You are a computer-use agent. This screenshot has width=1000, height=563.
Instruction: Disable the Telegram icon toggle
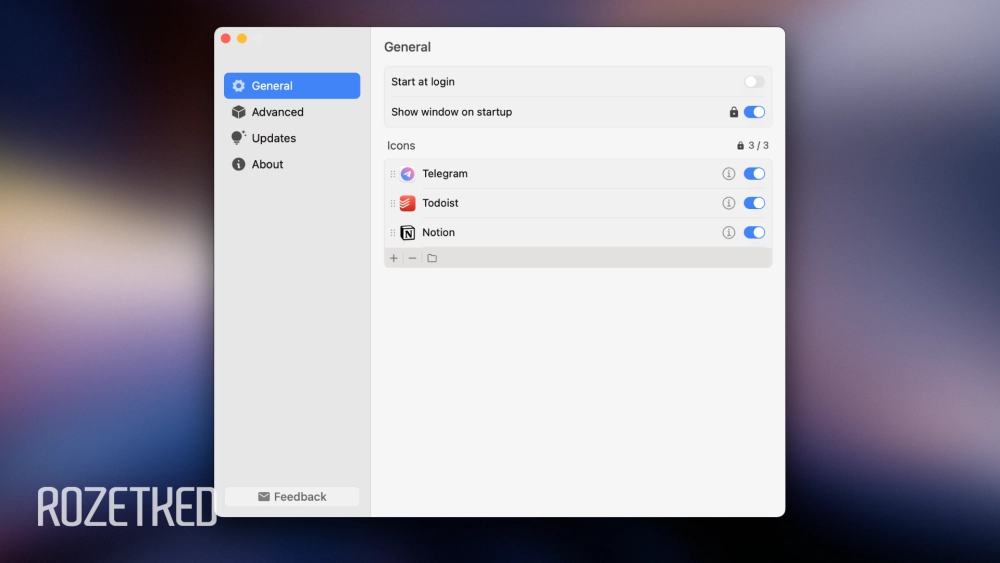[754, 174]
